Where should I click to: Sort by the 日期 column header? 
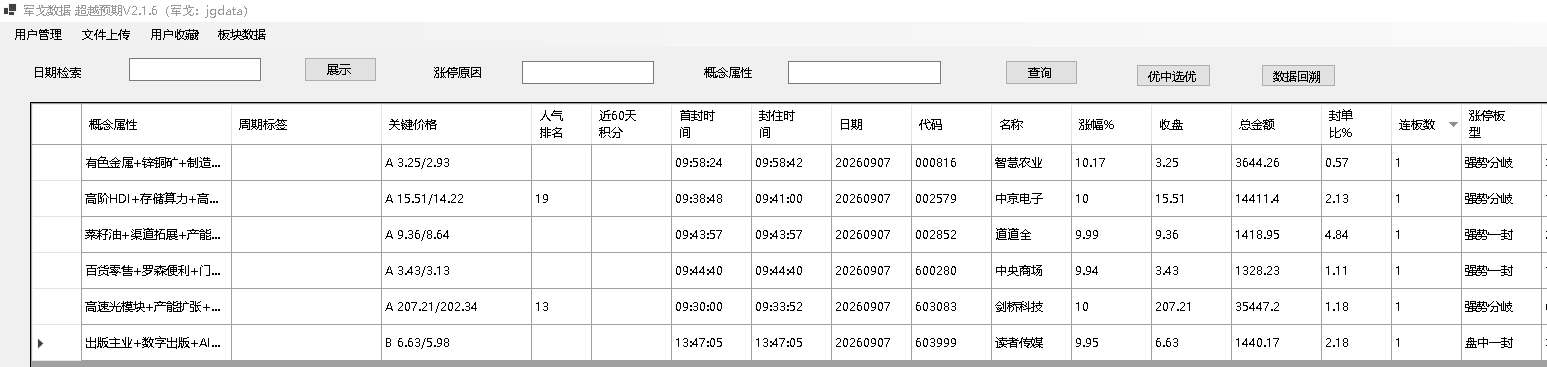pyautogui.click(x=871, y=125)
